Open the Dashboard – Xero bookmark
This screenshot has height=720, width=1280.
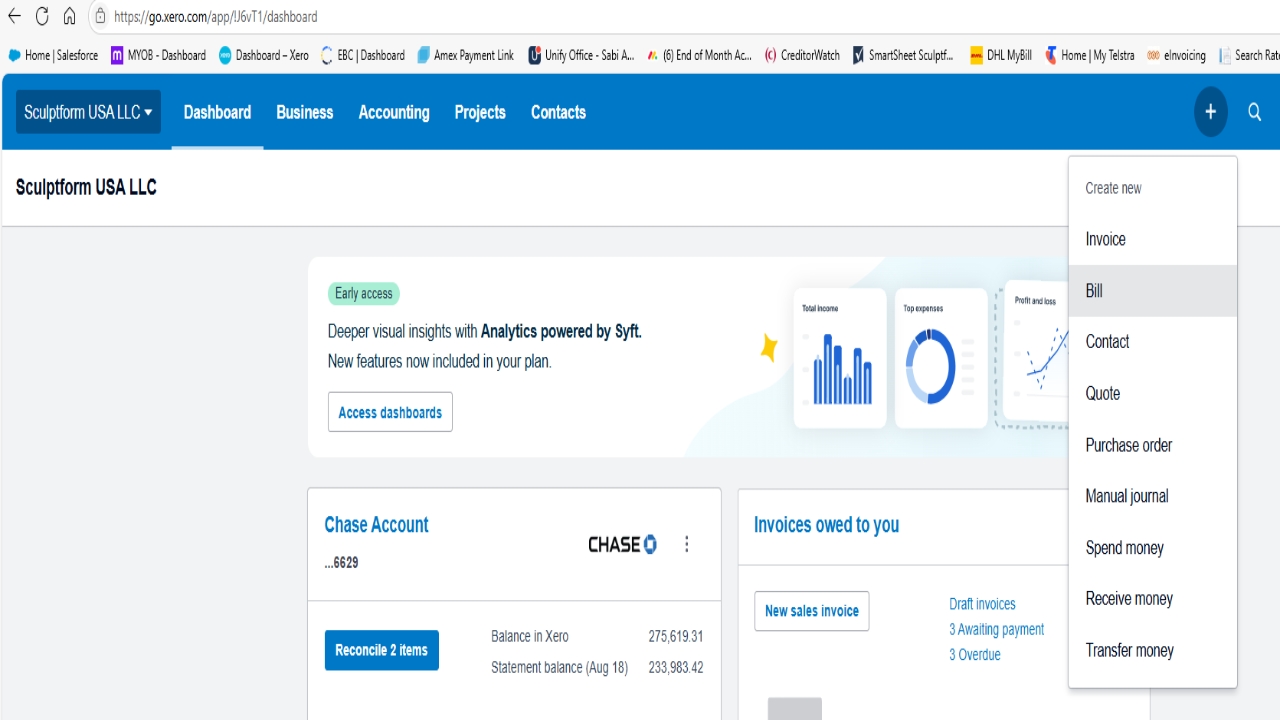[264, 55]
